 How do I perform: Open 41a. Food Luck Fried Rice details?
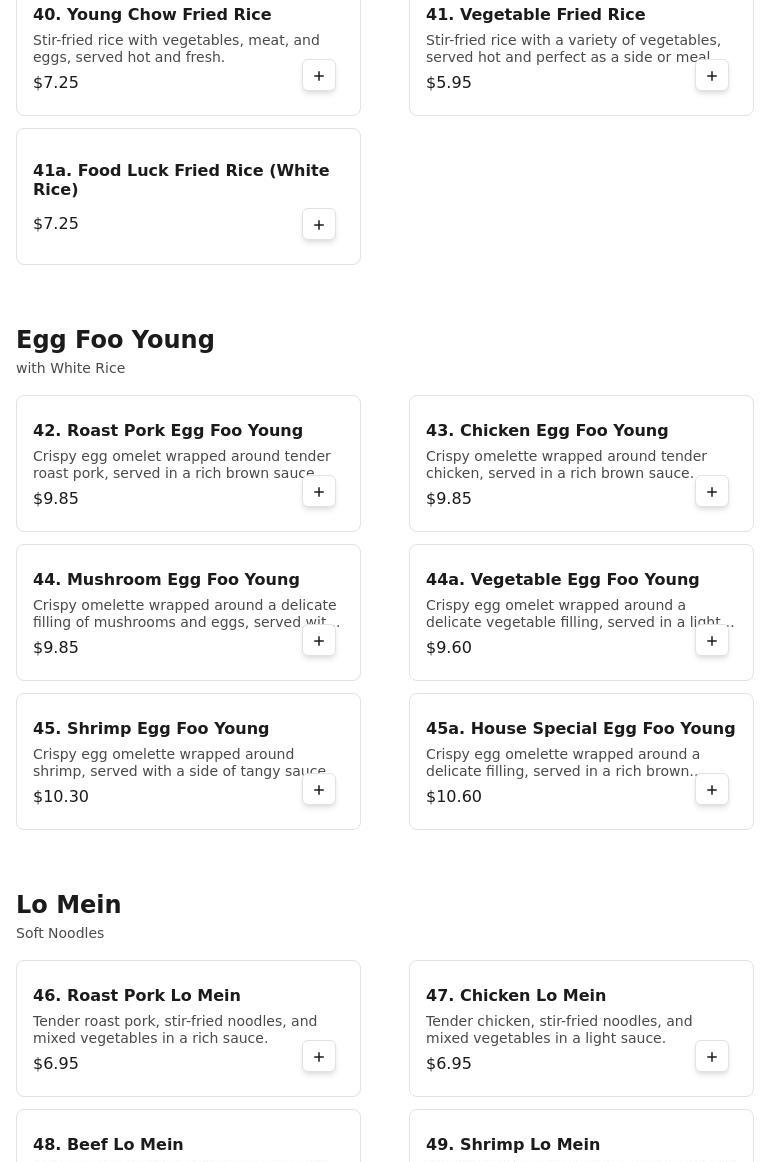coord(181,180)
